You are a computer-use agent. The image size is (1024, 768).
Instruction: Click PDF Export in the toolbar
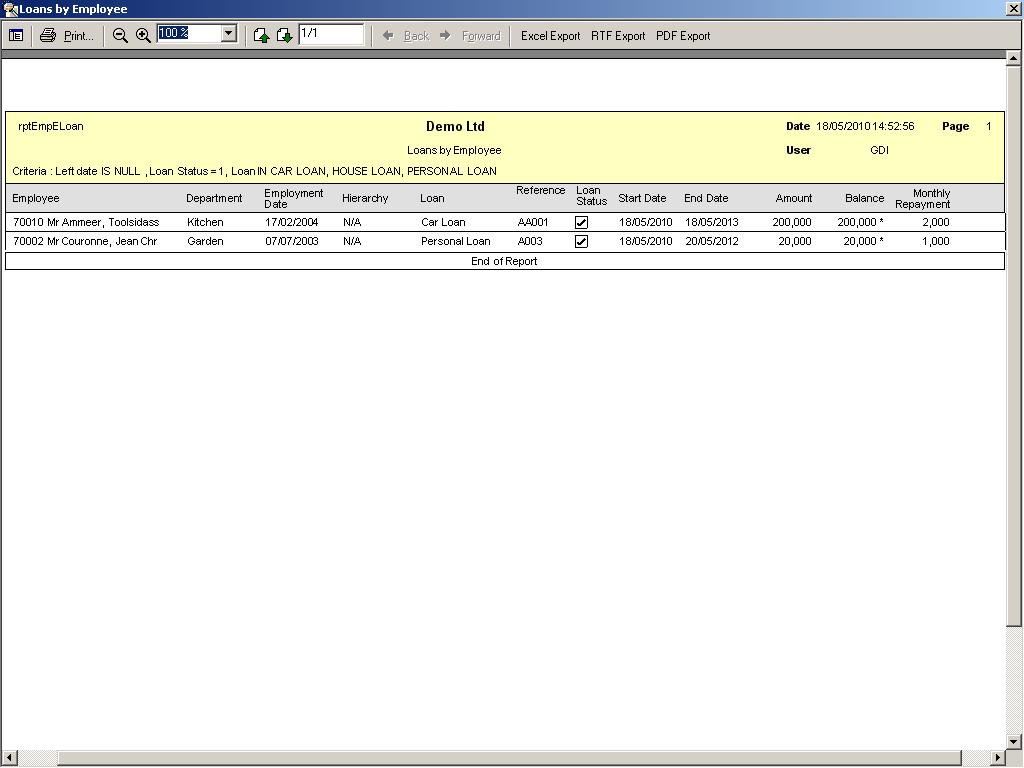(x=683, y=35)
